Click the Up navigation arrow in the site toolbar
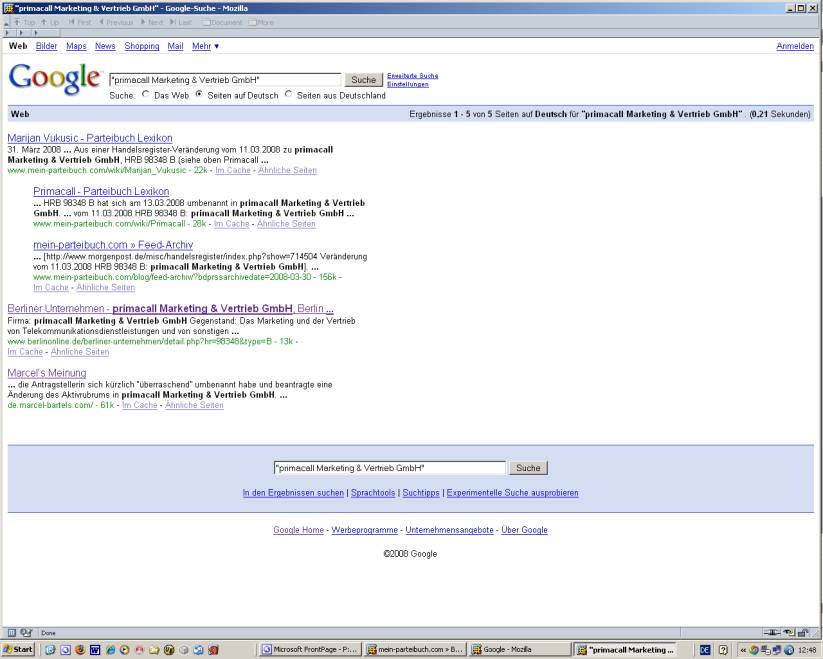Screen dimensions: 823x659 click(x=50, y=23)
